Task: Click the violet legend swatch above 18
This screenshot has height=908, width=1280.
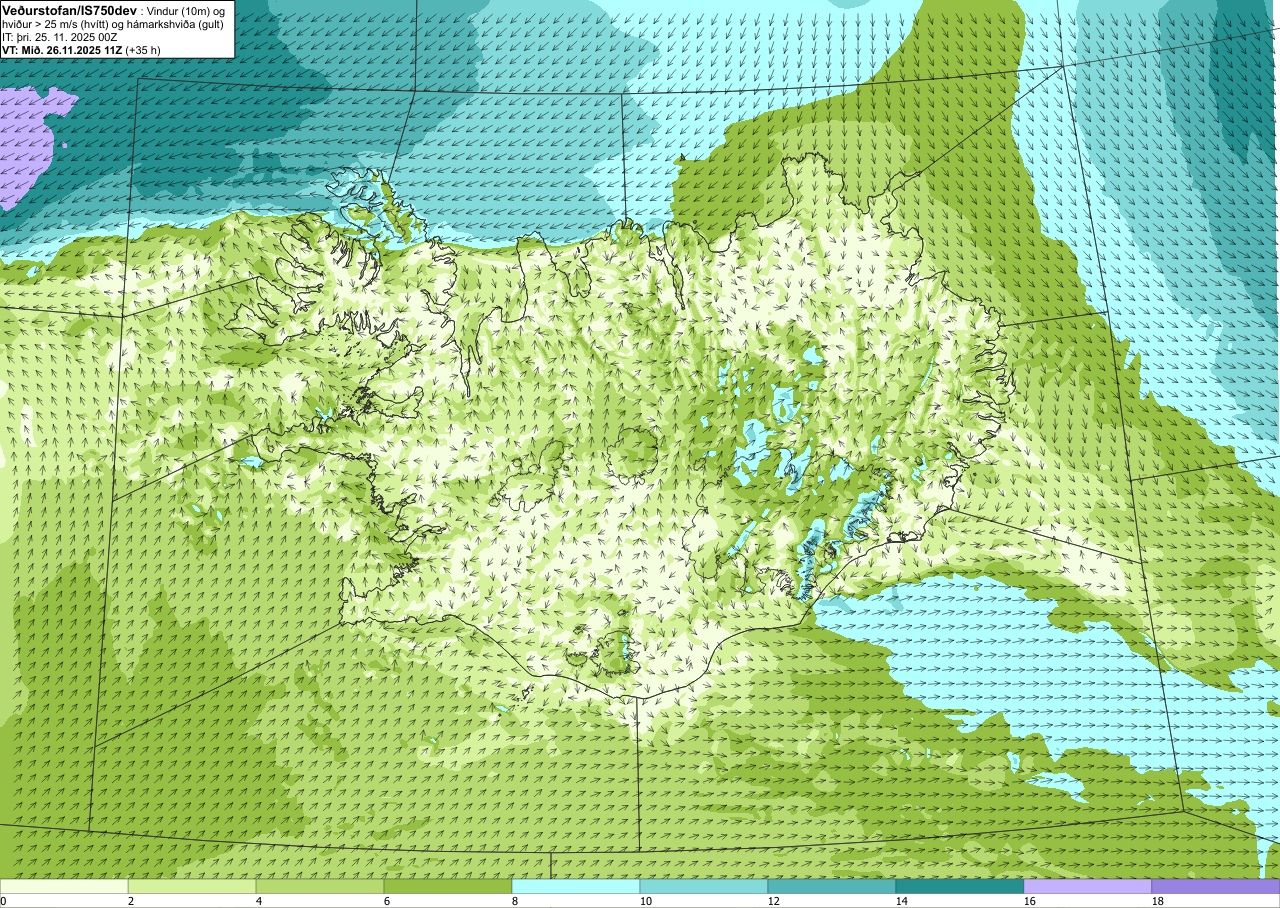Action: click(x=1216, y=886)
